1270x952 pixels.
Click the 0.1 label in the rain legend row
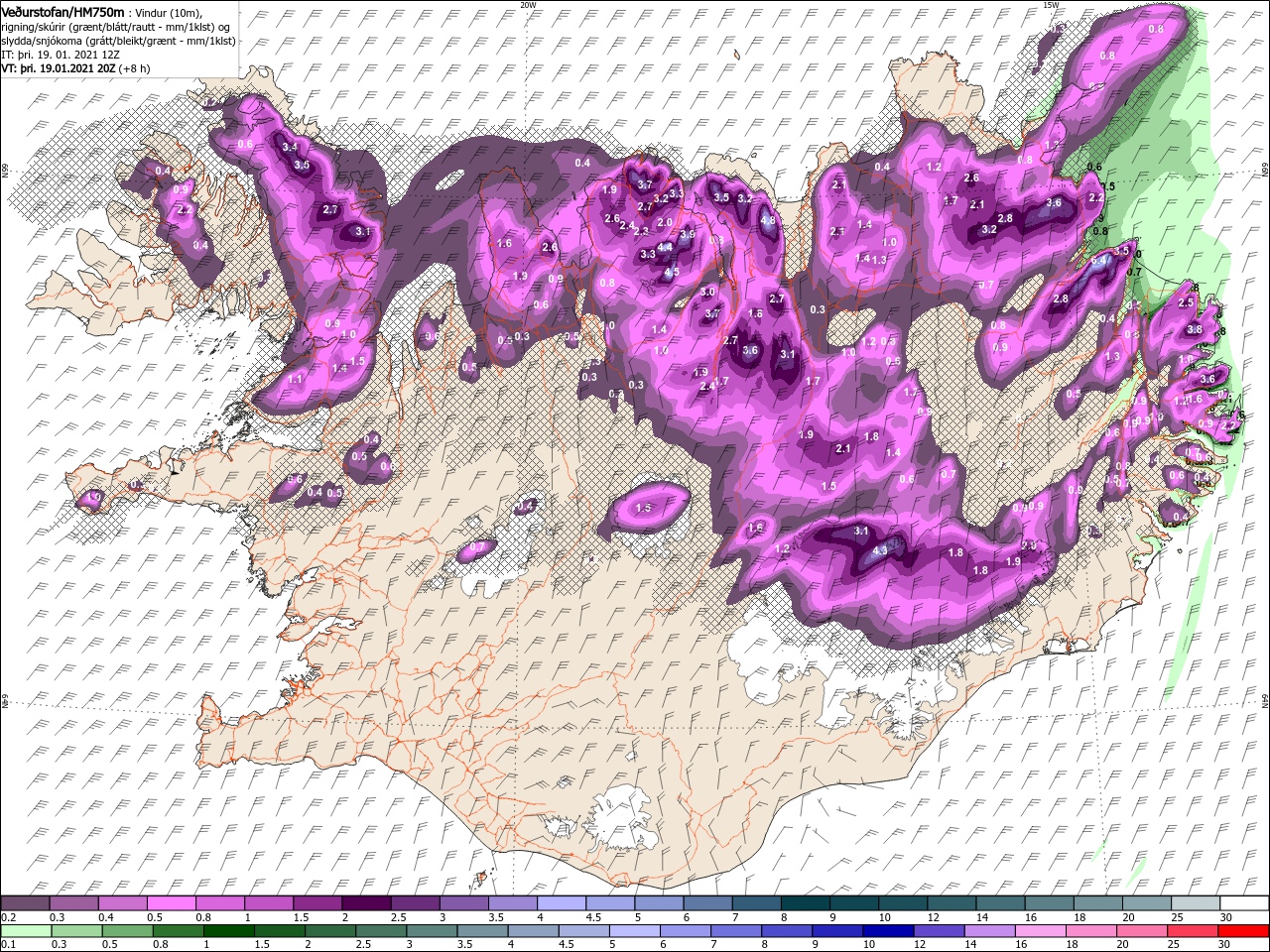tap(8, 945)
